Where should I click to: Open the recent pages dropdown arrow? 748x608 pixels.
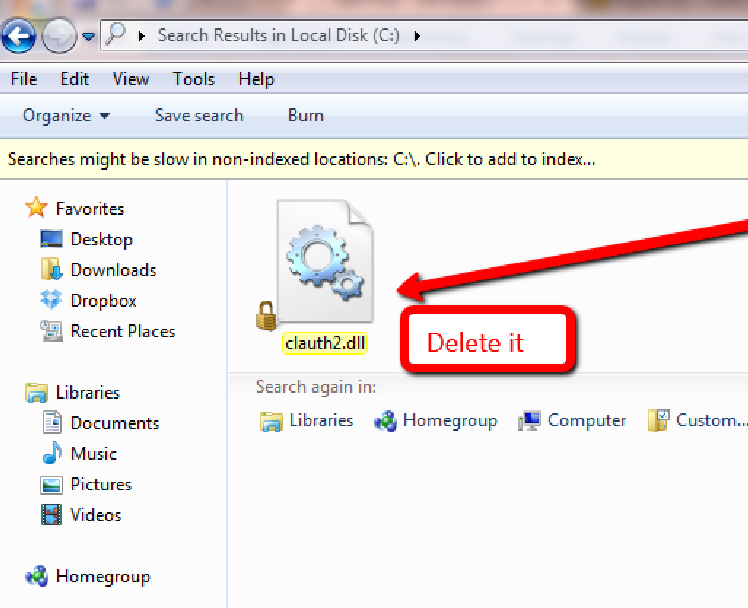point(88,37)
